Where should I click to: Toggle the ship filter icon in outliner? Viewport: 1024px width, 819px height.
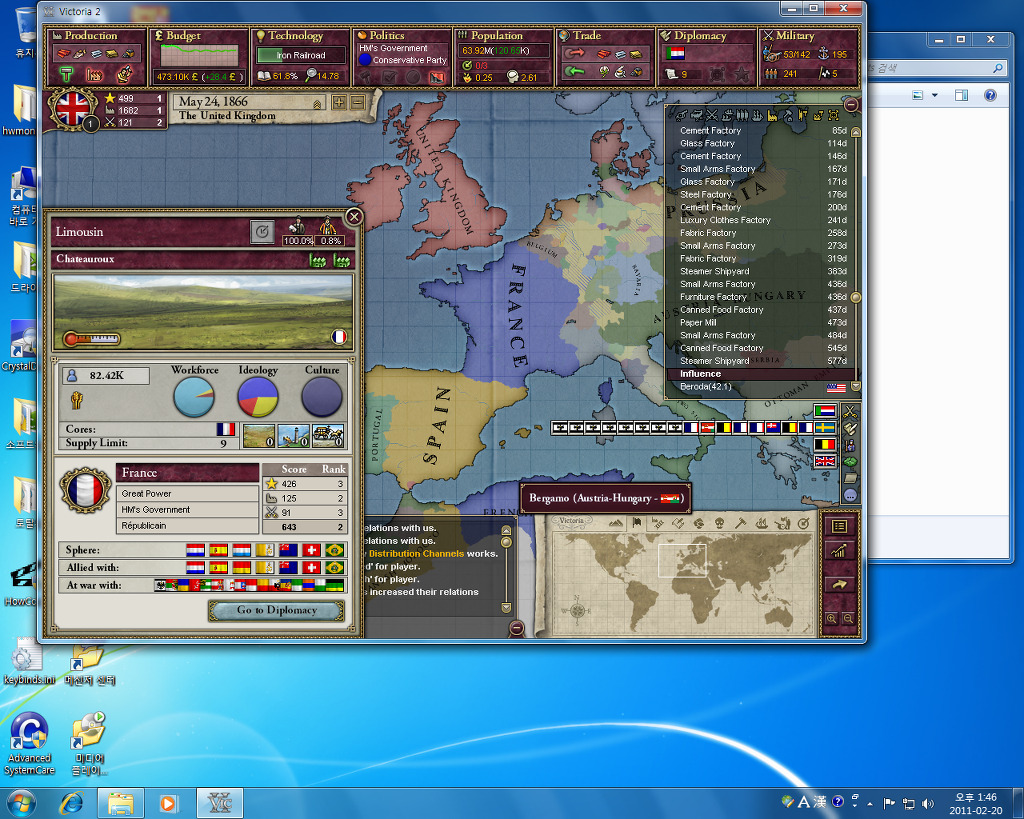click(x=758, y=116)
